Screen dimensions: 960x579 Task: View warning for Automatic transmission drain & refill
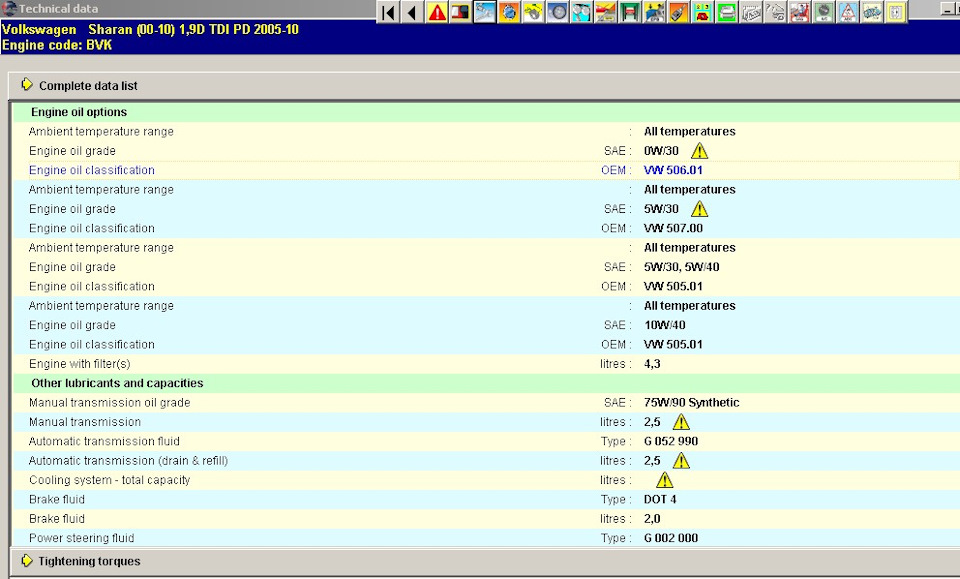681,460
